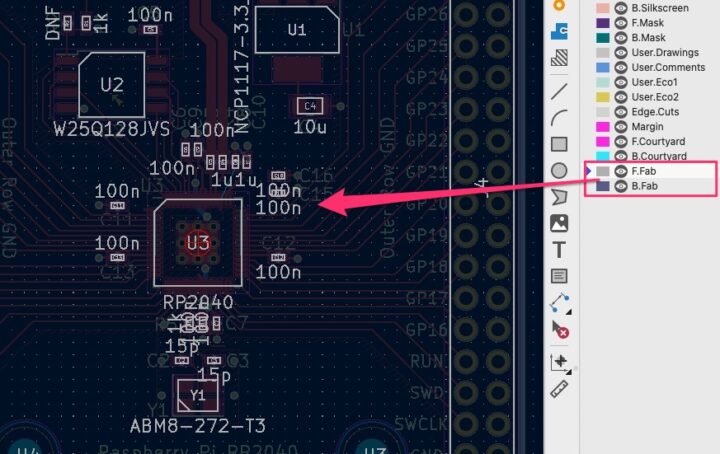720x454 pixels.
Task: Click the Margin layer color swatch
Action: [603, 127]
